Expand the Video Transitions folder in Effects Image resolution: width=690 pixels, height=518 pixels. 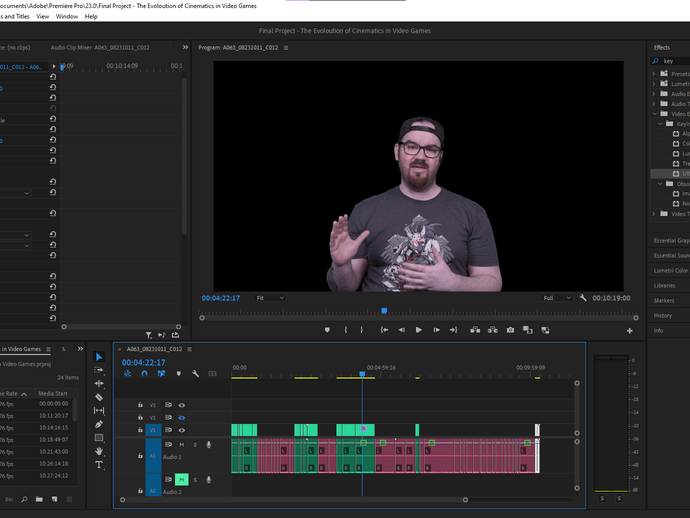pyautogui.click(x=656, y=214)
